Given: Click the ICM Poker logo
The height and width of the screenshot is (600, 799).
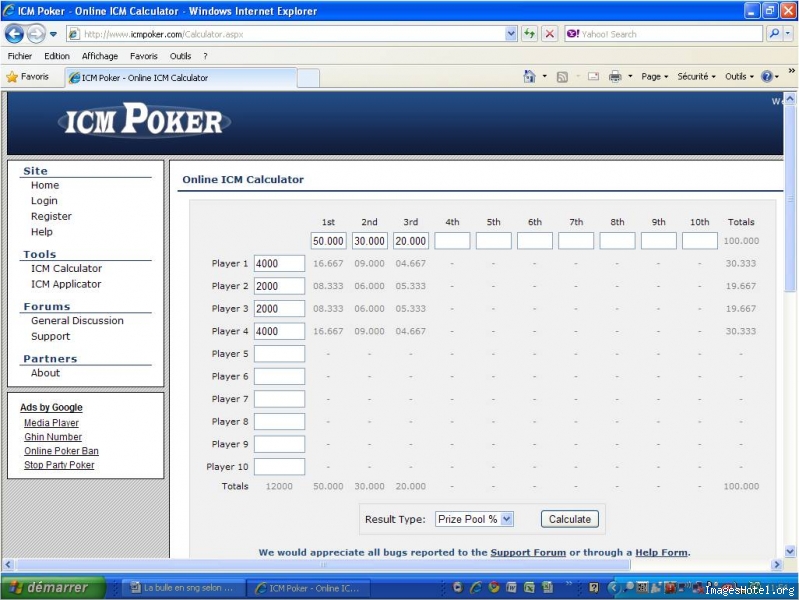Looking at the screenshot, I should (144, 120).
